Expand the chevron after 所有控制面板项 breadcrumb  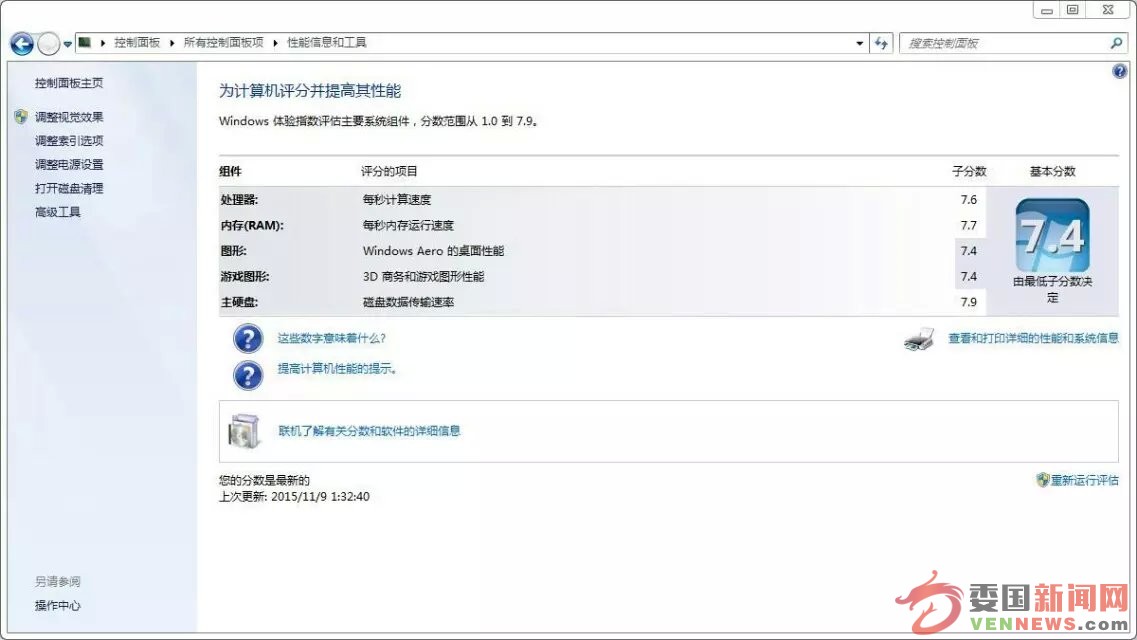pyautogui.click(x=276, y=43)
